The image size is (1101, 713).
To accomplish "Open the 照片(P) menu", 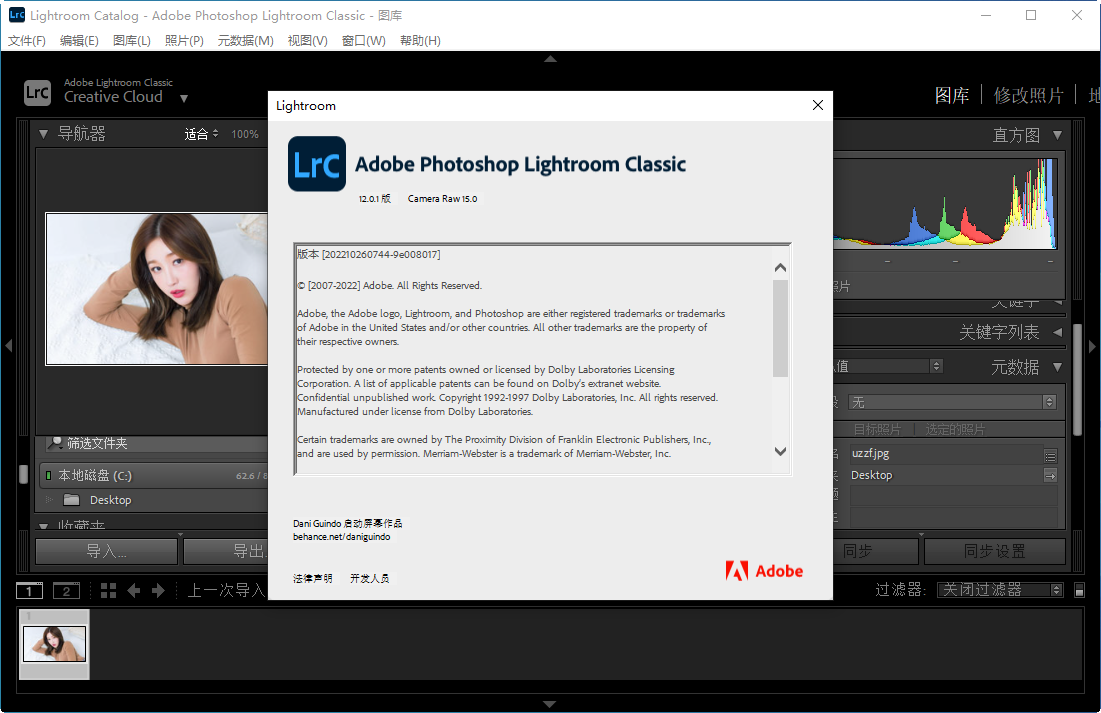I will coord(184,41).
